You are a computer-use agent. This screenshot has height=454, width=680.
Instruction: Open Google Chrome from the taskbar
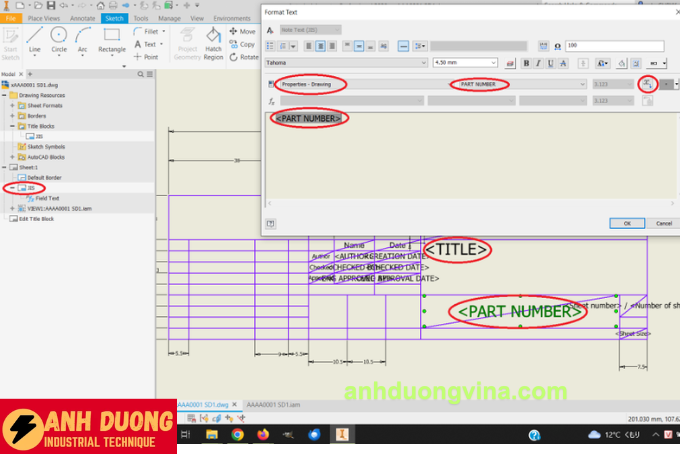coord(237,435)
